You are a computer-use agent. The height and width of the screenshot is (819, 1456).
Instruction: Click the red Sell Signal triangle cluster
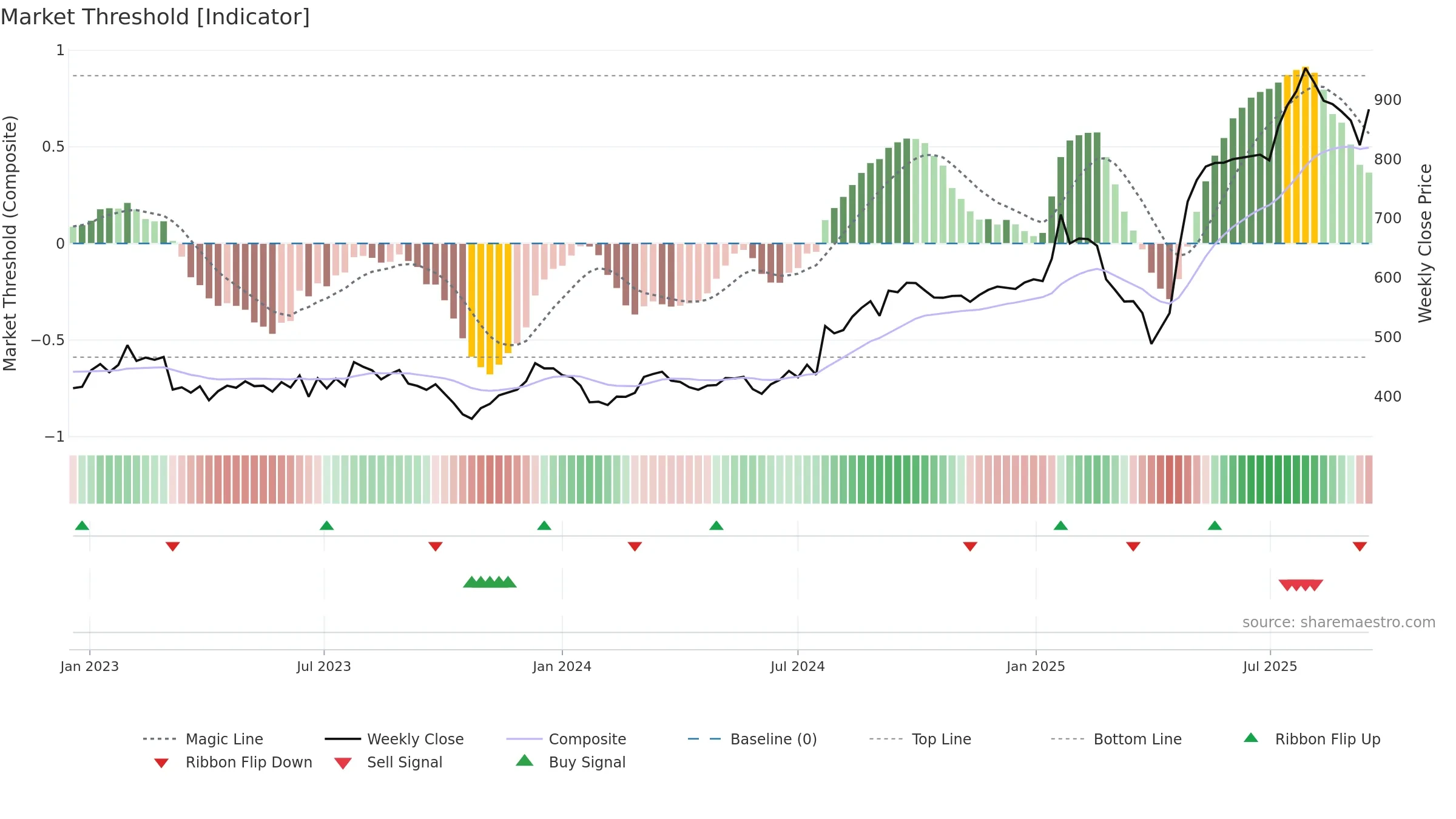coord(1301,585)
